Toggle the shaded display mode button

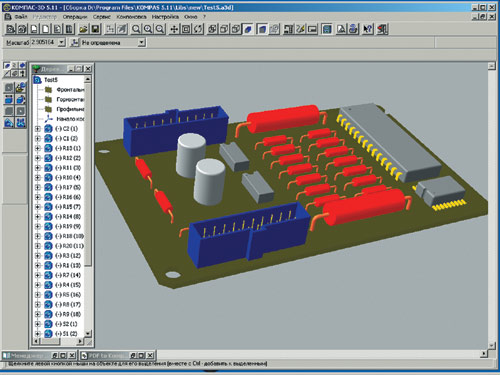[x=248, y=29]
